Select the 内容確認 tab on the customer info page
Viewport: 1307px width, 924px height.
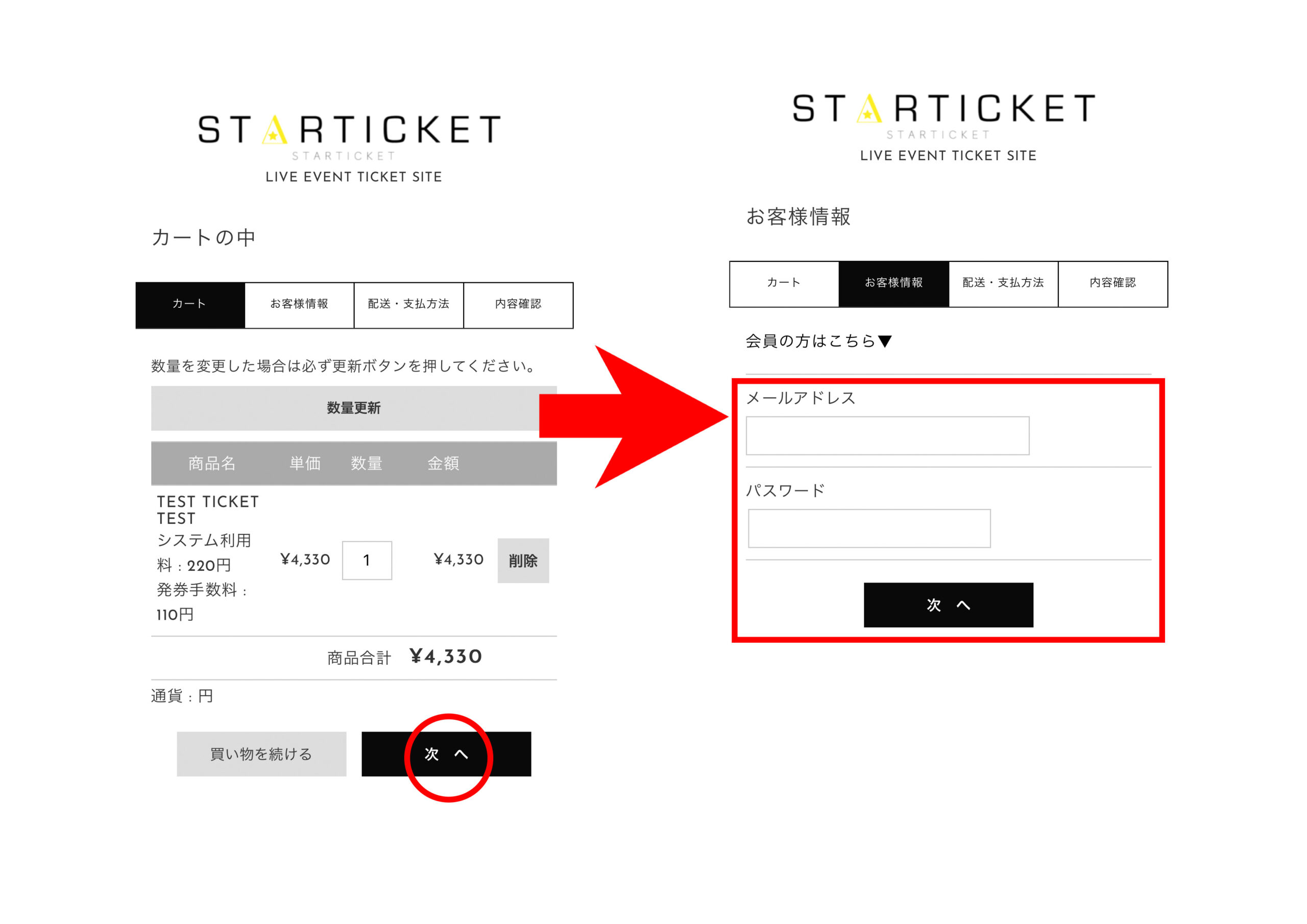1113,284
